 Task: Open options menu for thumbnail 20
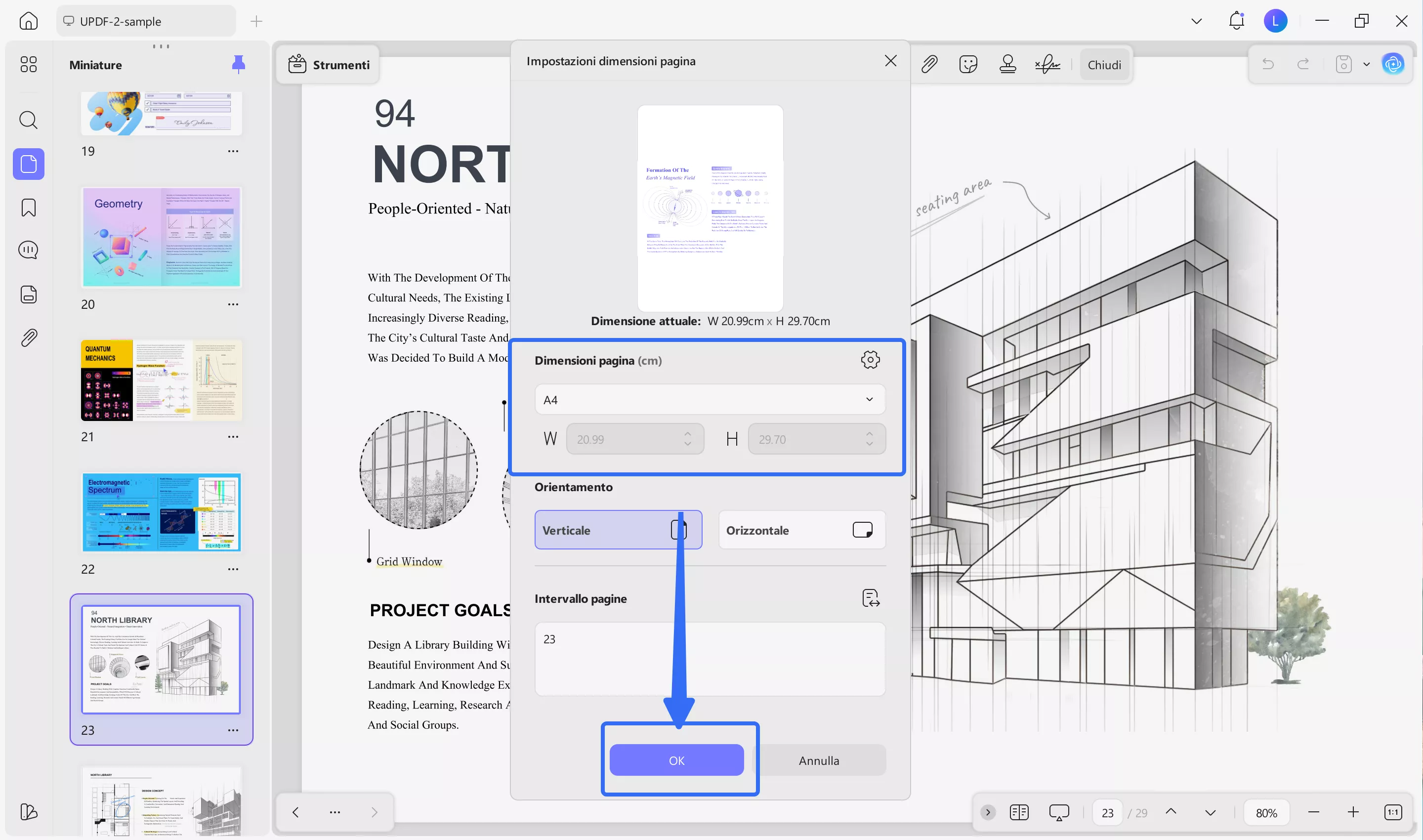point(233,304)
